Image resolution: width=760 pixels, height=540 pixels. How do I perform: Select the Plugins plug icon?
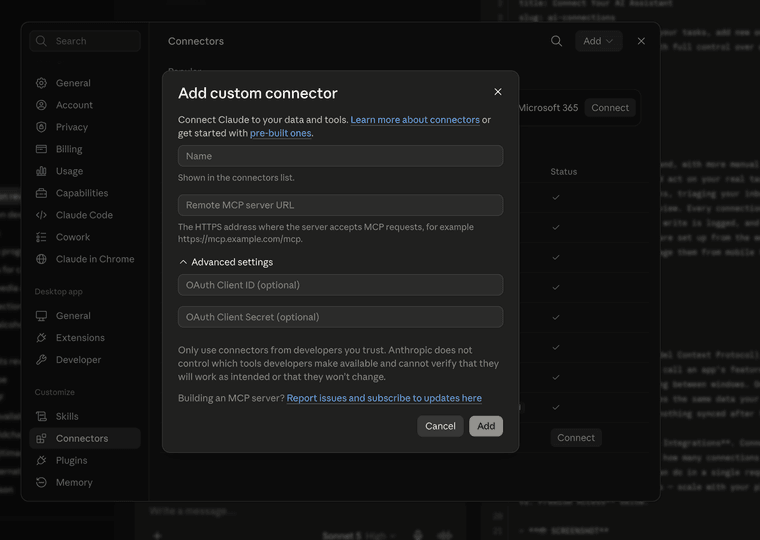coord(41,460)
